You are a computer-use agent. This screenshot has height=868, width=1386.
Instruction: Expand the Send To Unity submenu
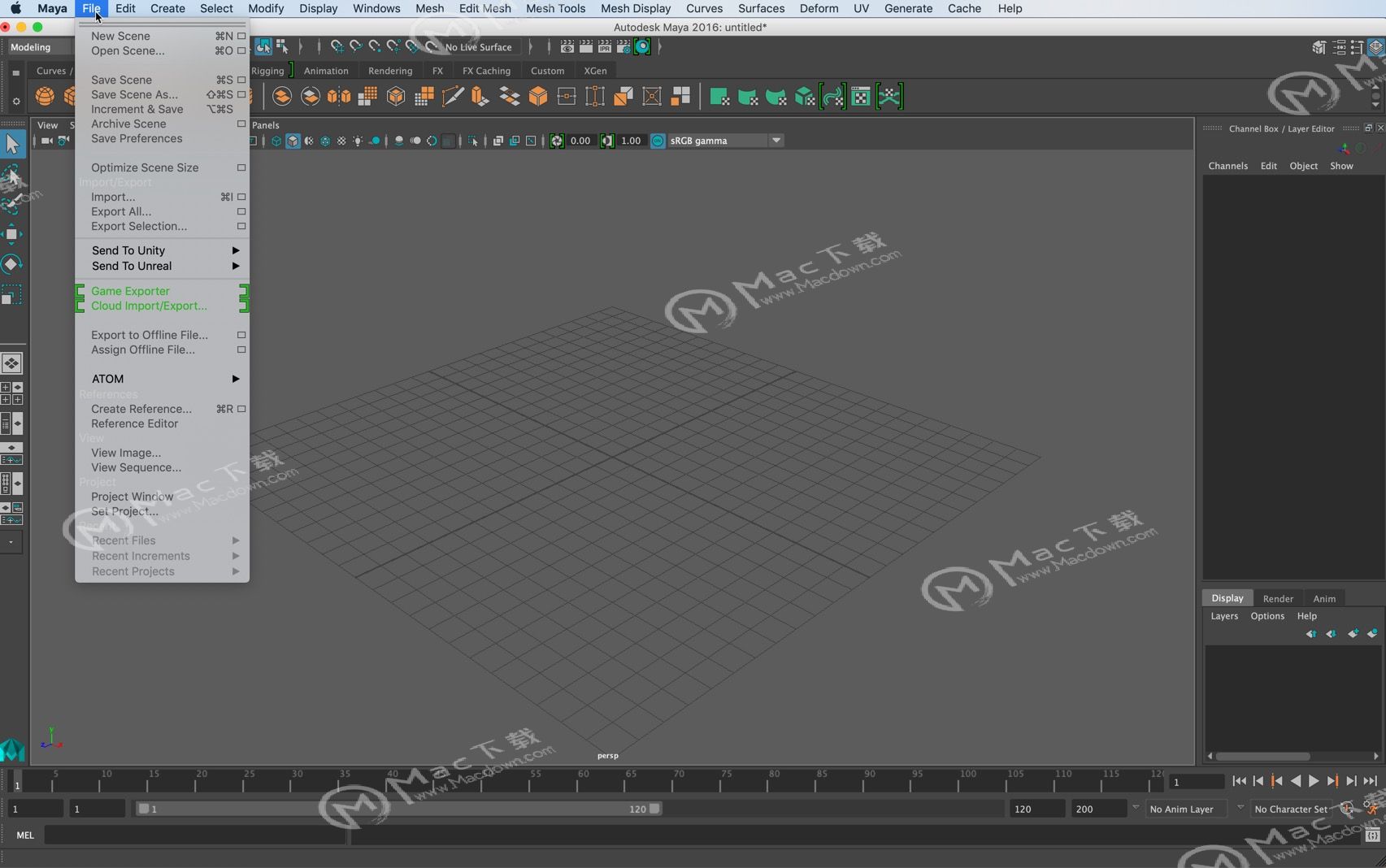(162, 250)
